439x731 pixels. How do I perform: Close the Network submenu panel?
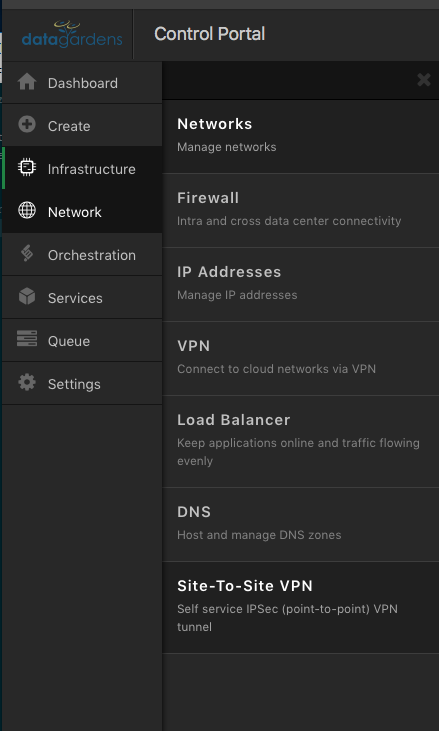tap(424, 80)
